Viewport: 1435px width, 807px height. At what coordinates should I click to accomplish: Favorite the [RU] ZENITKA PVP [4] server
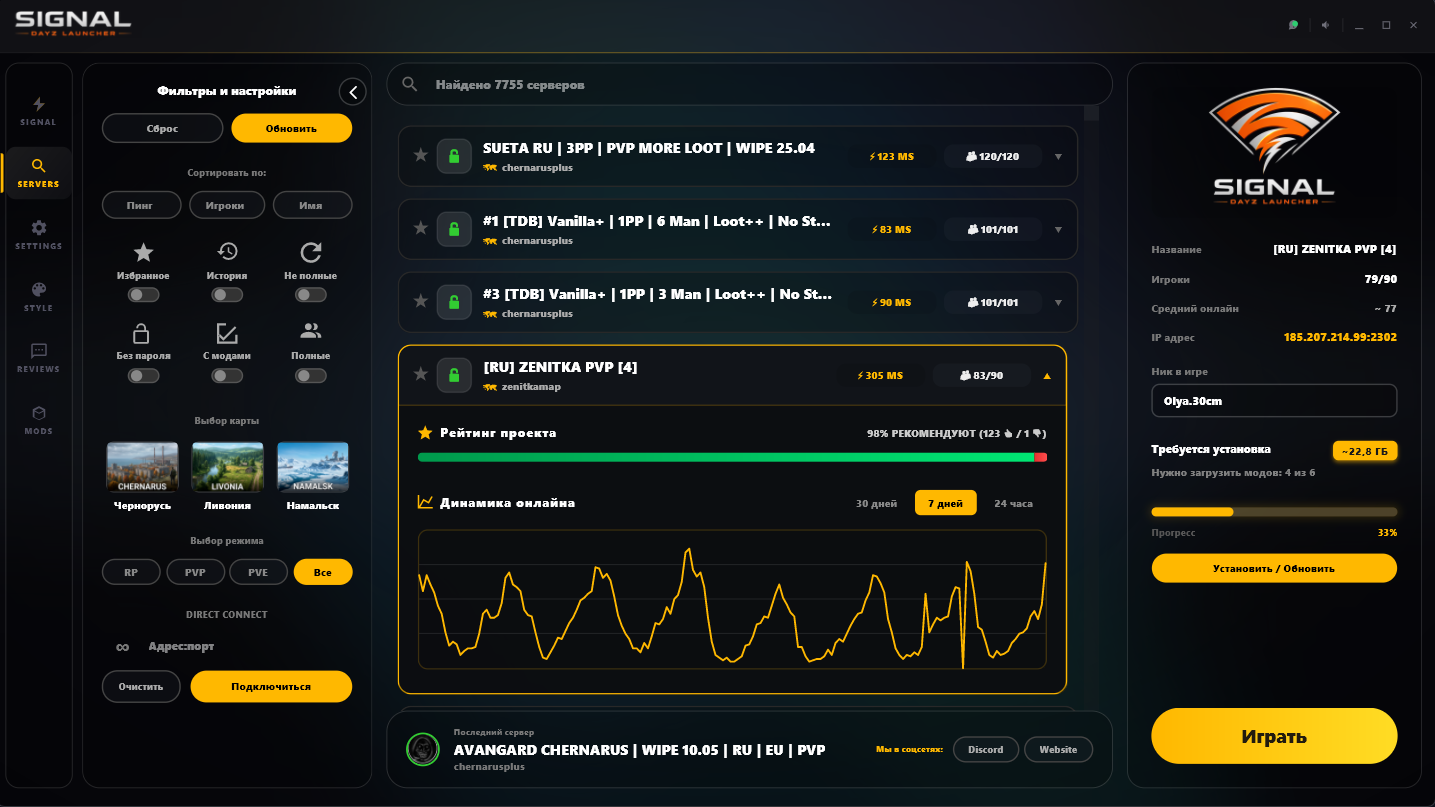pos(421,375)
